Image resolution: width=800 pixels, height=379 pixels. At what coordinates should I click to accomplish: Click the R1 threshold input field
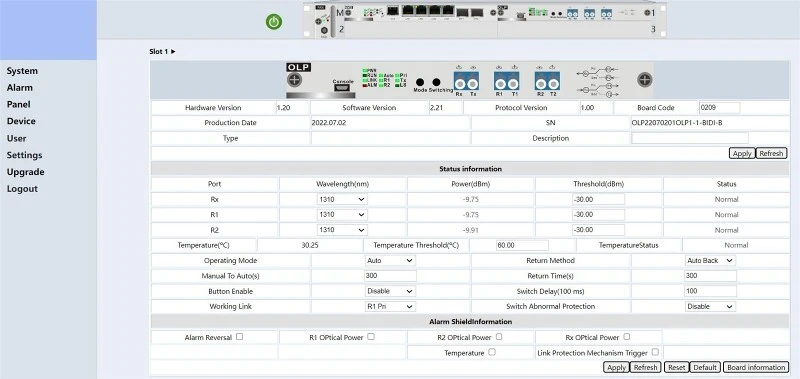point(598,215)
